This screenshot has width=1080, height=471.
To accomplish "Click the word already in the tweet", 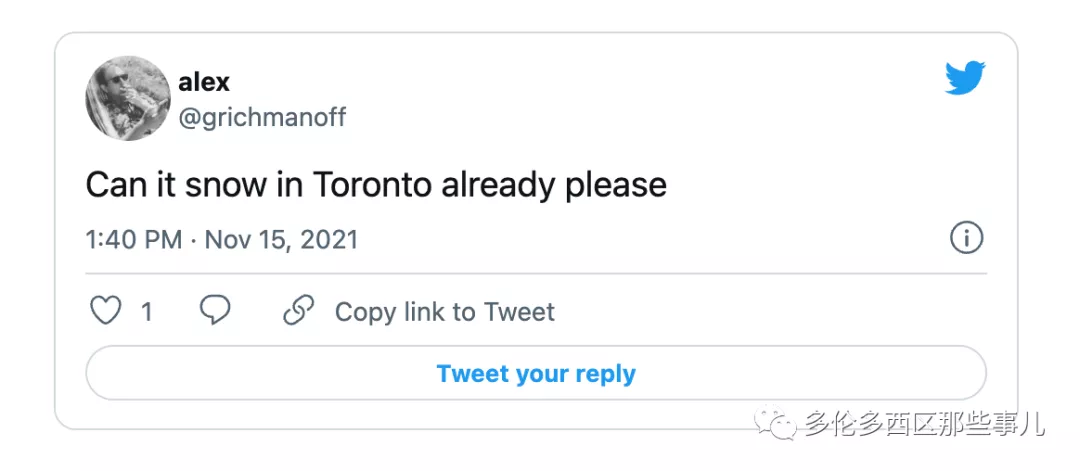I will (x=498, y=186).
